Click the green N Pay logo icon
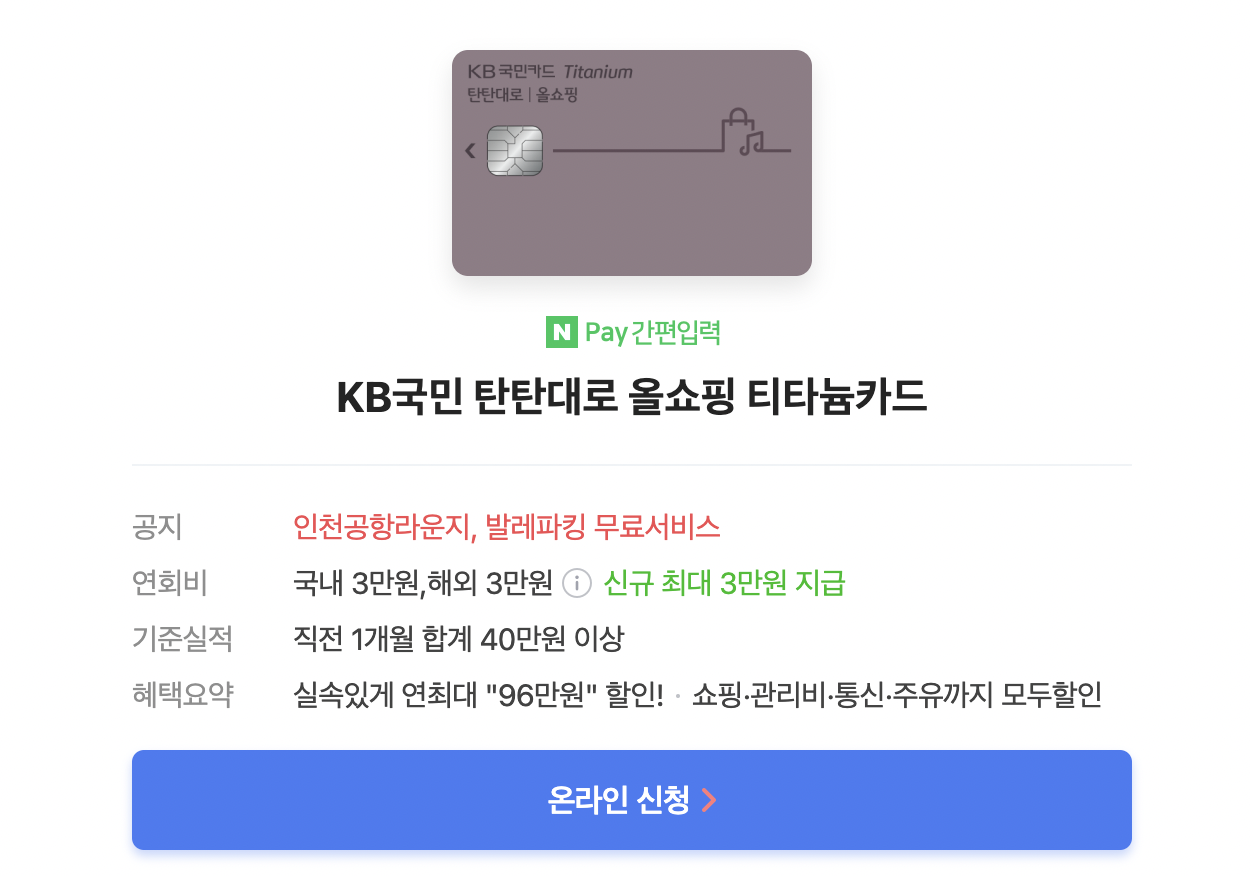 [562, 332]
